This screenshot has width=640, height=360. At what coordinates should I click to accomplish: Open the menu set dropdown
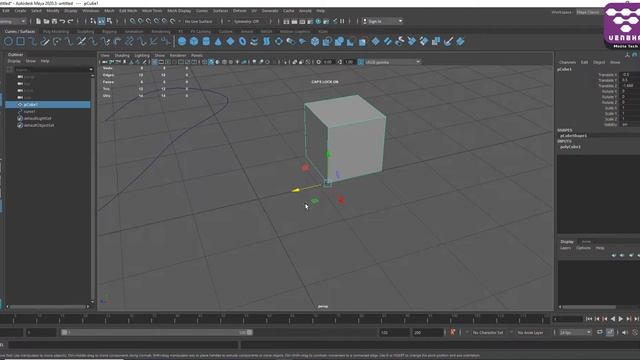coord(13,21)
